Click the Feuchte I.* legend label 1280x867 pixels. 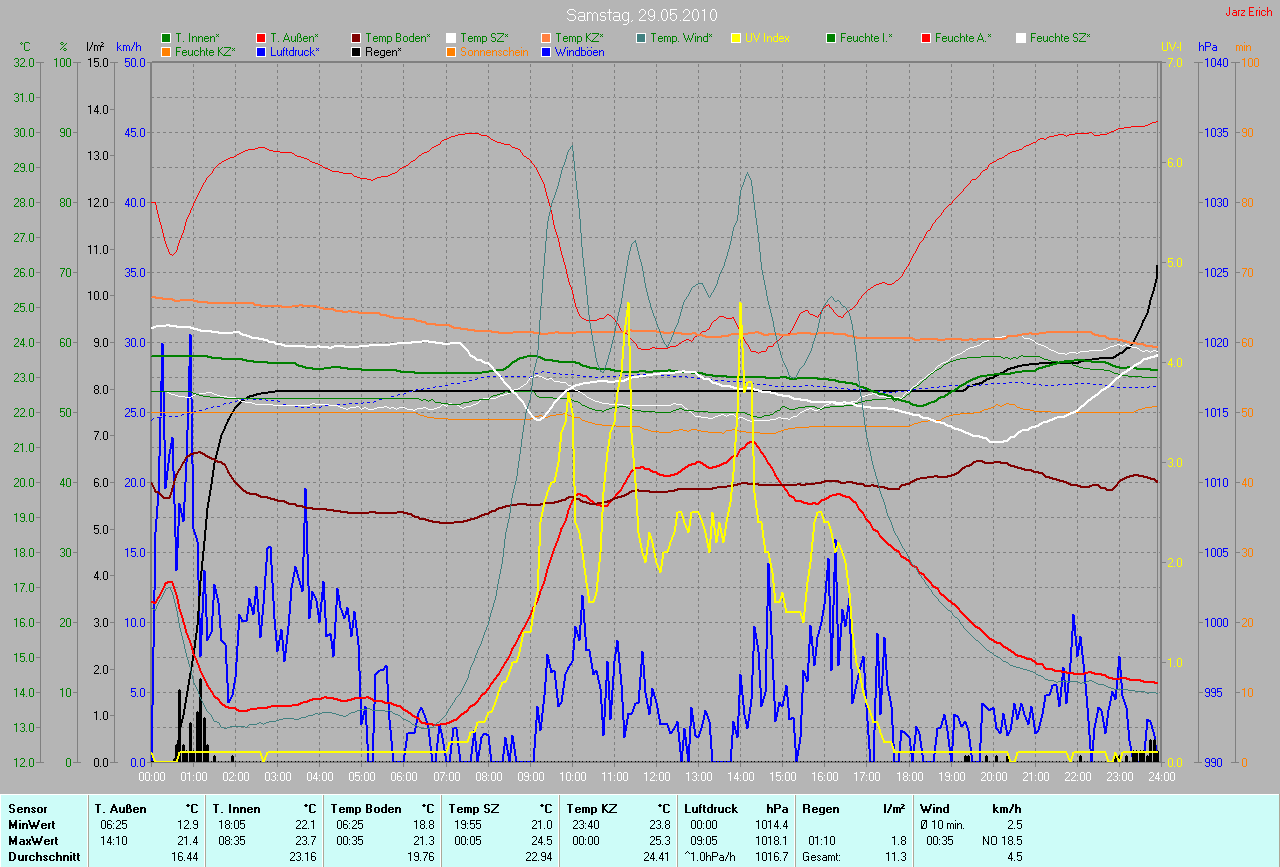pos(866,38)
